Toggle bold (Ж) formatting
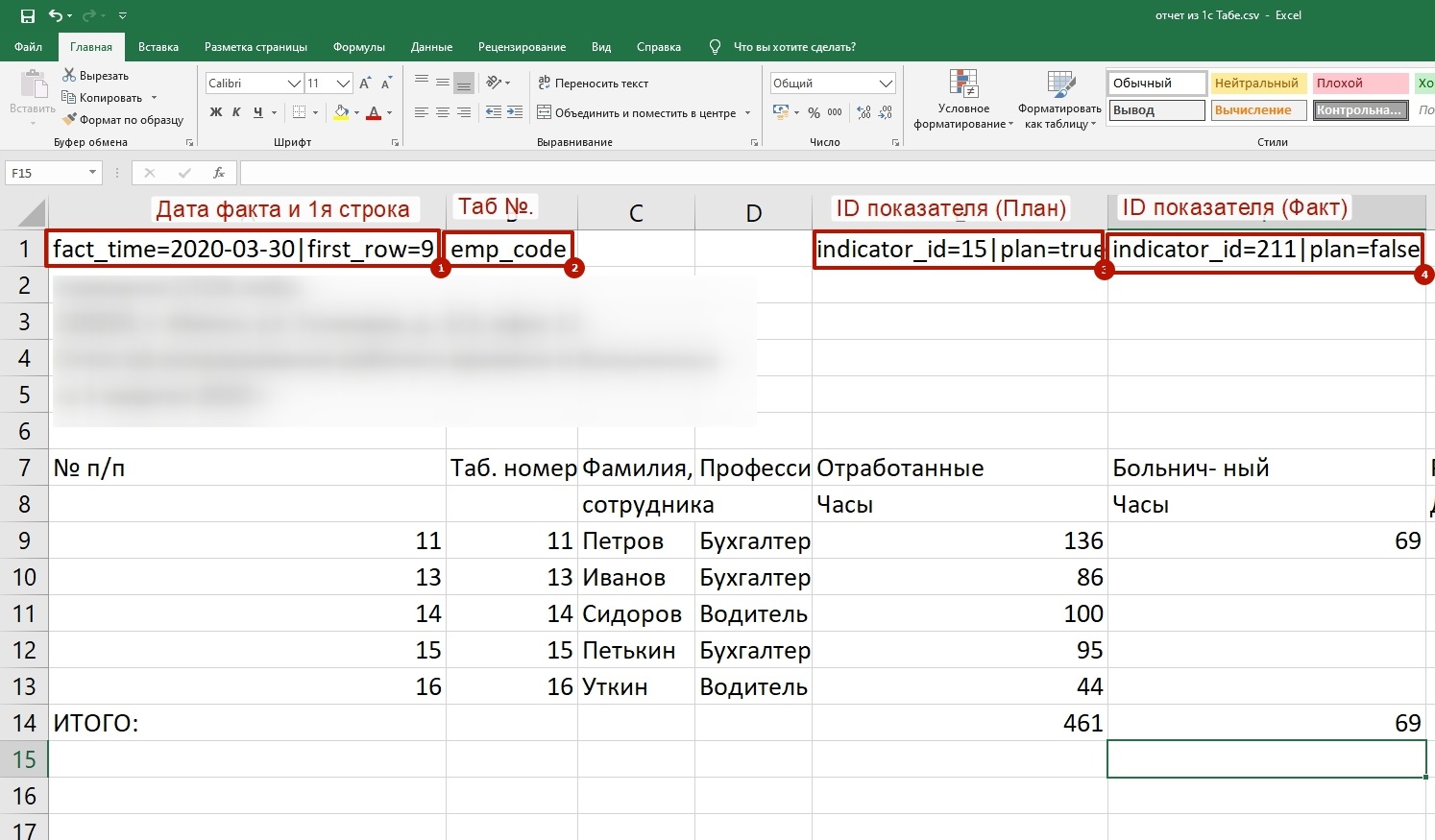1435x840 pixels. [216, 112]
